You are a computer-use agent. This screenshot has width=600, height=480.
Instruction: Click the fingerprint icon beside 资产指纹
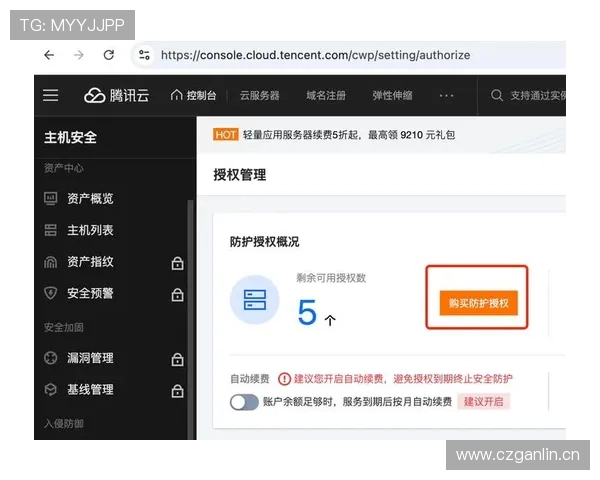tap(51, 262)
